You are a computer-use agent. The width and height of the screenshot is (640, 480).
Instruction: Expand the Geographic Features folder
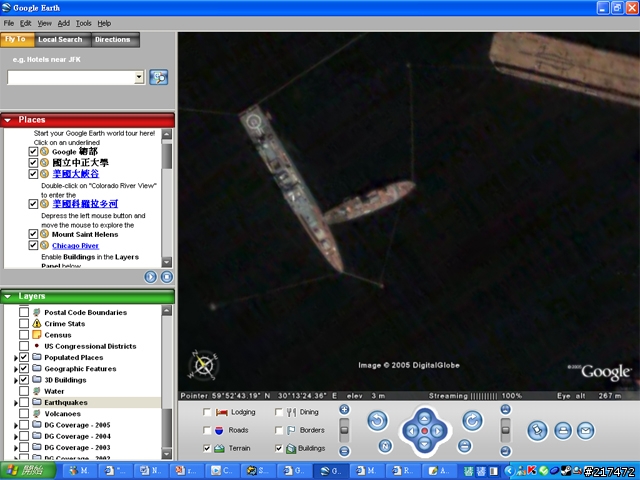pos(16,369)
